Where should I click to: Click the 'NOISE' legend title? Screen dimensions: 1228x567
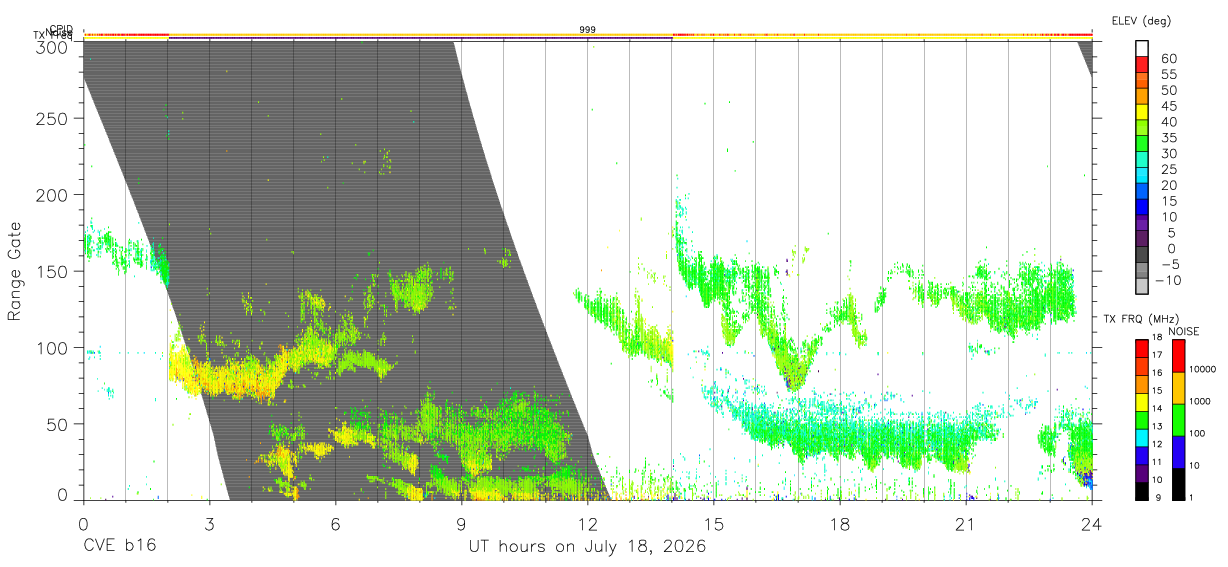[1184, 331]
